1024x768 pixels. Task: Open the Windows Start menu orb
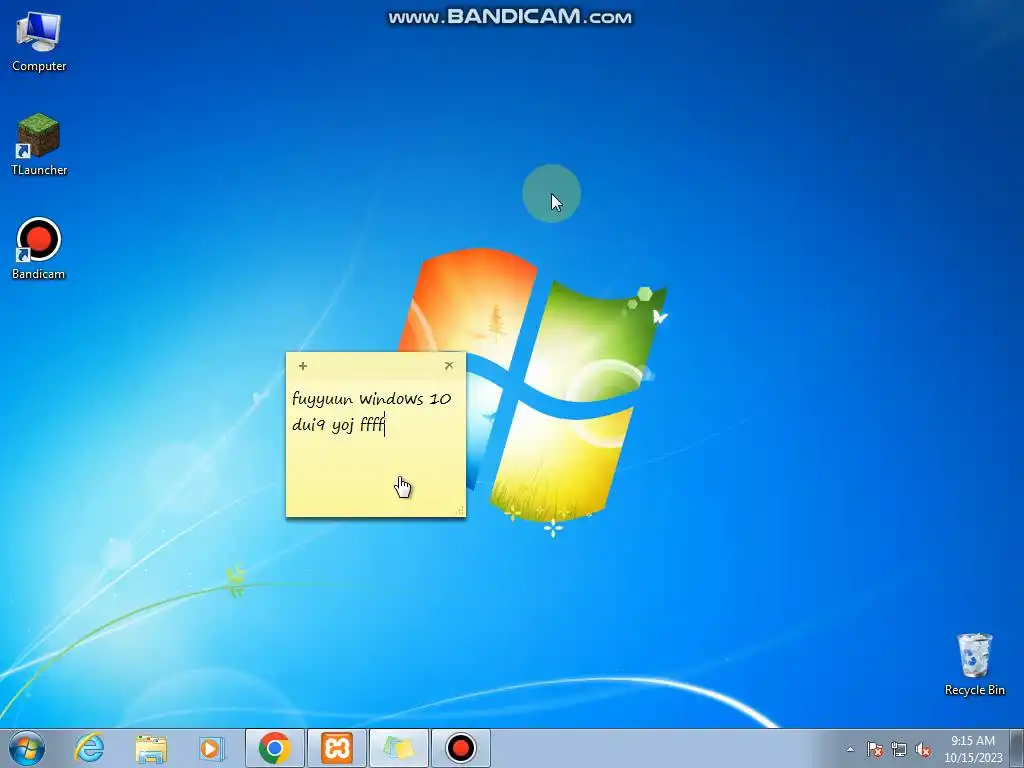27,748
